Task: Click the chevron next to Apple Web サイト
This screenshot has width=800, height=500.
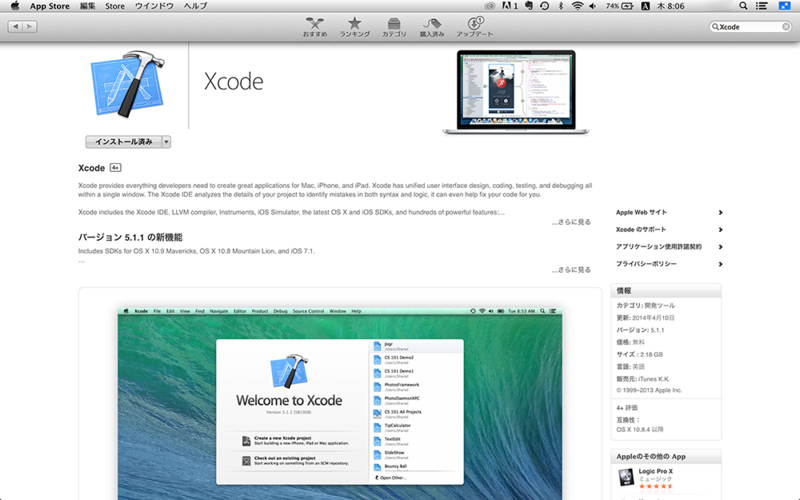Action: [x=720, y=212]
